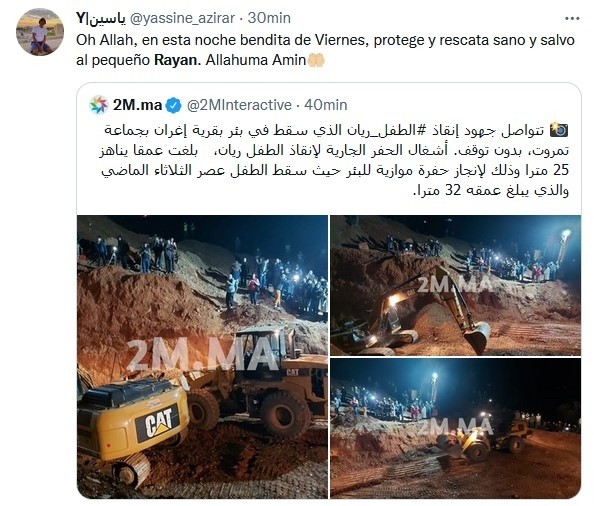This screenshot has height=506, width=594.
Task: Click the bold Rayan text in tweet
Action: coord(178,60)
